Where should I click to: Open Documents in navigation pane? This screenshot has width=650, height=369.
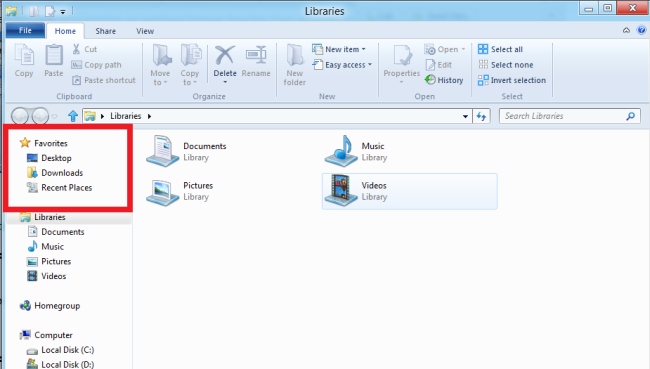56,232
